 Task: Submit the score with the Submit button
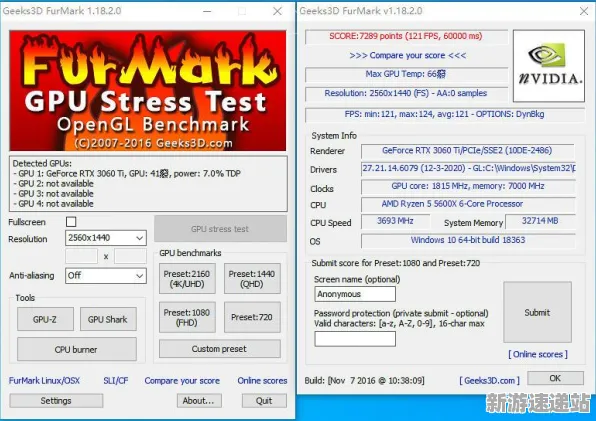pyautogui.click(x=537, y=312)
